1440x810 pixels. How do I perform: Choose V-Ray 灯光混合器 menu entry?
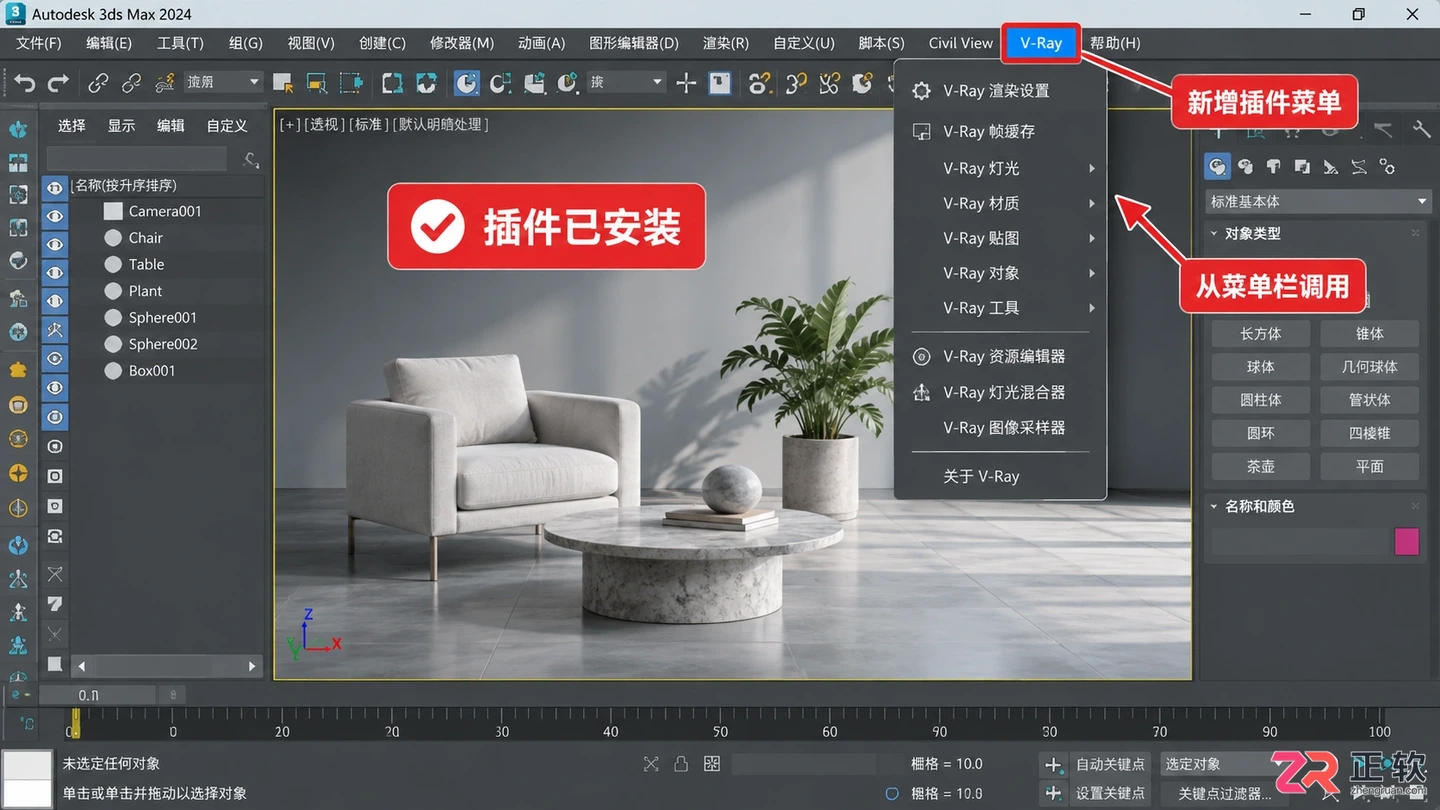[x=1001, y=392]
